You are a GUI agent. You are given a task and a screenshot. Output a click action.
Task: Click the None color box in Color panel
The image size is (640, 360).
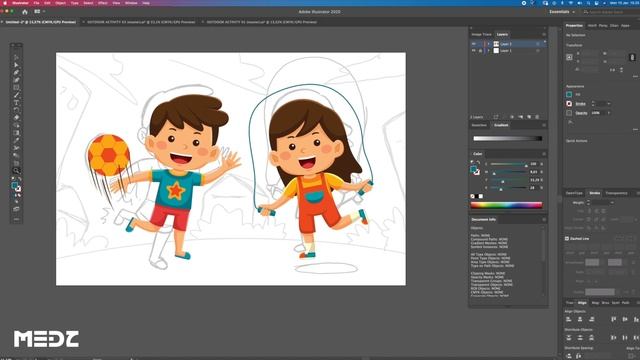(473, 196)
